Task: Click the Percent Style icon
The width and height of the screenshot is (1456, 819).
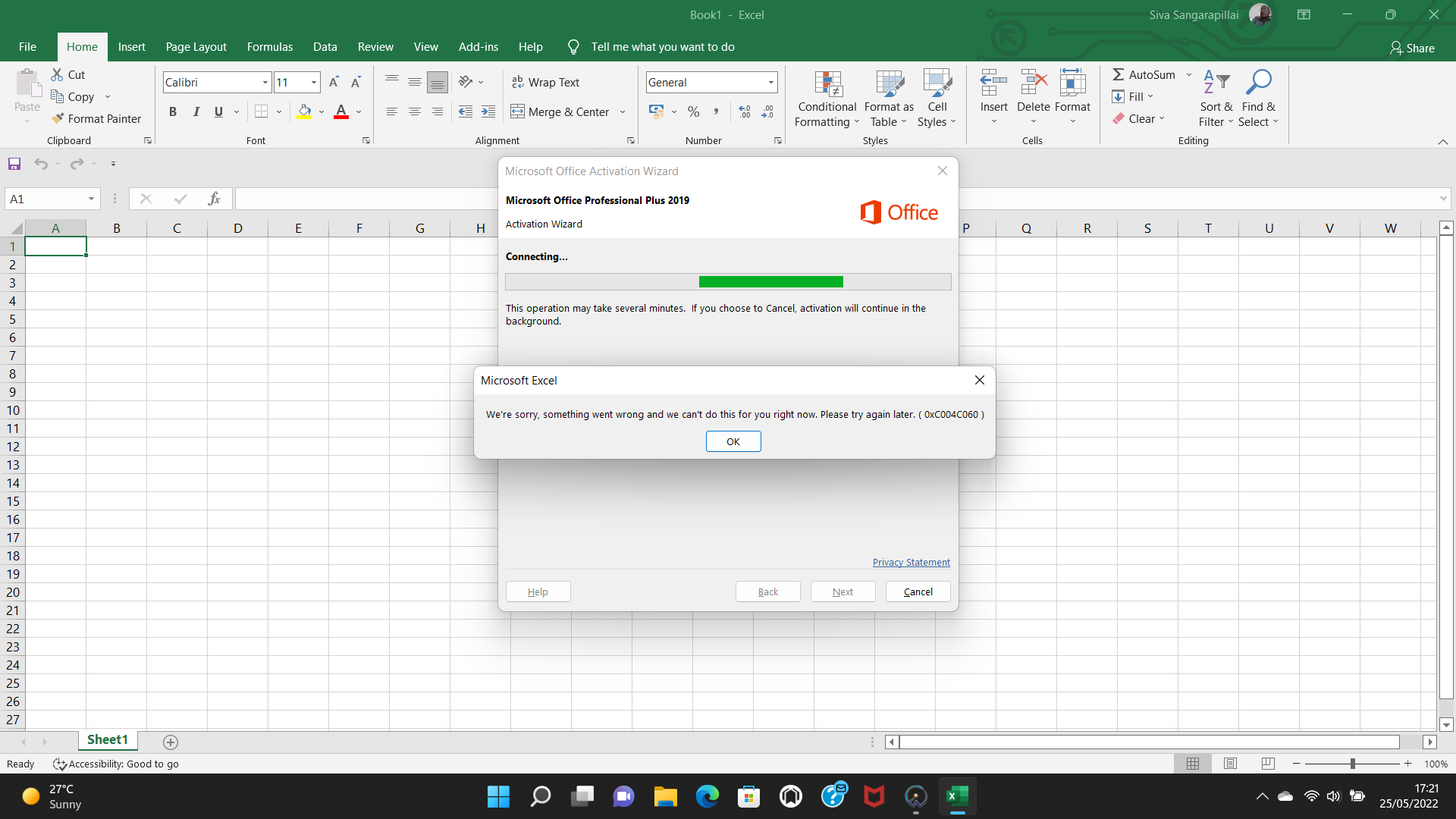Action: pos(693,111)
